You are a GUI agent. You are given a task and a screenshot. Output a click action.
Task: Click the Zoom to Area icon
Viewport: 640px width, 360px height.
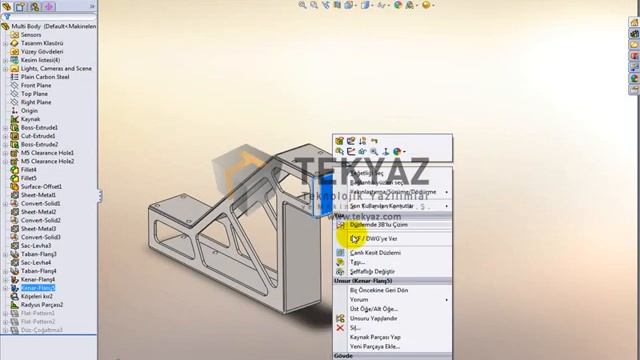[314, 5]
